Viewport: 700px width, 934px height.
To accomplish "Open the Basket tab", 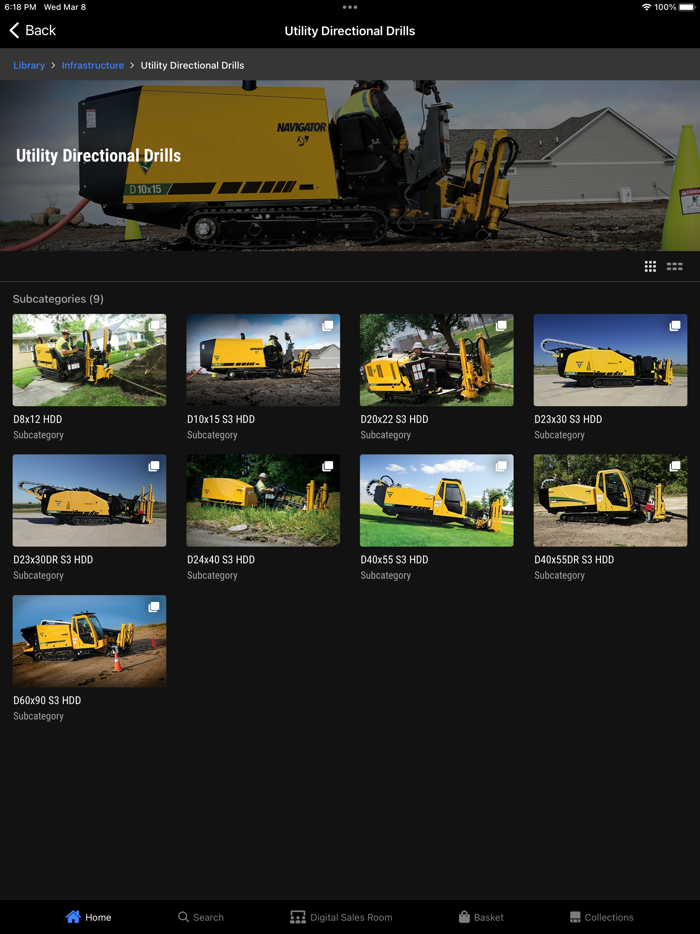I will click(x=481, y=917).
